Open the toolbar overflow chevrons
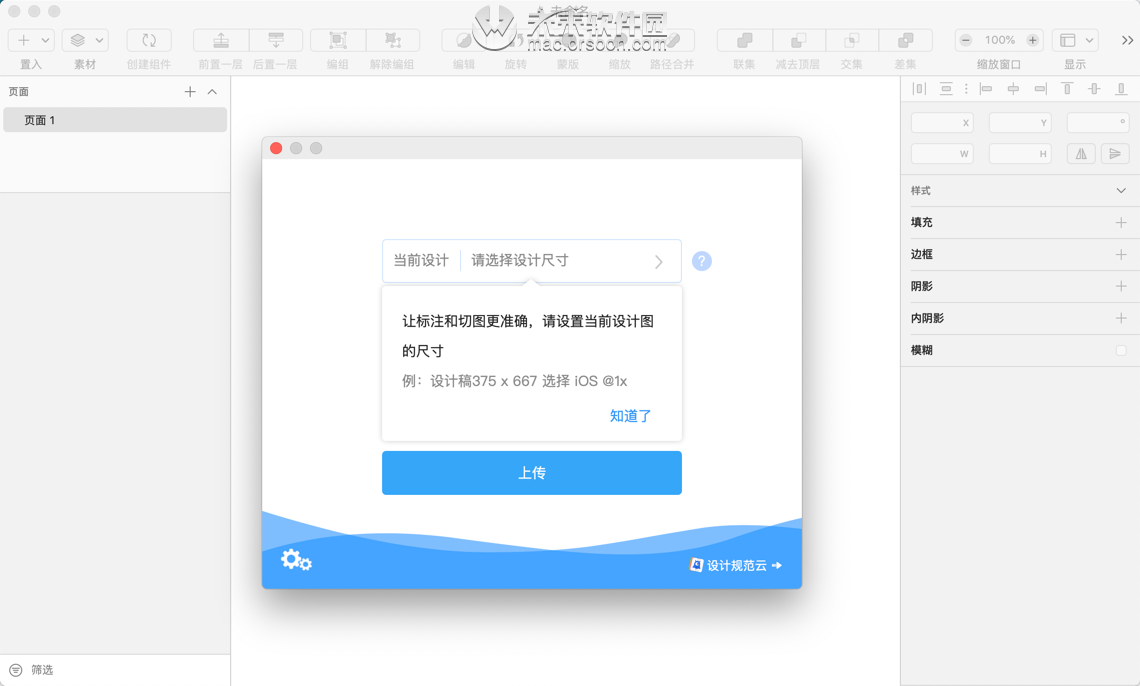 pos(1127,41)
